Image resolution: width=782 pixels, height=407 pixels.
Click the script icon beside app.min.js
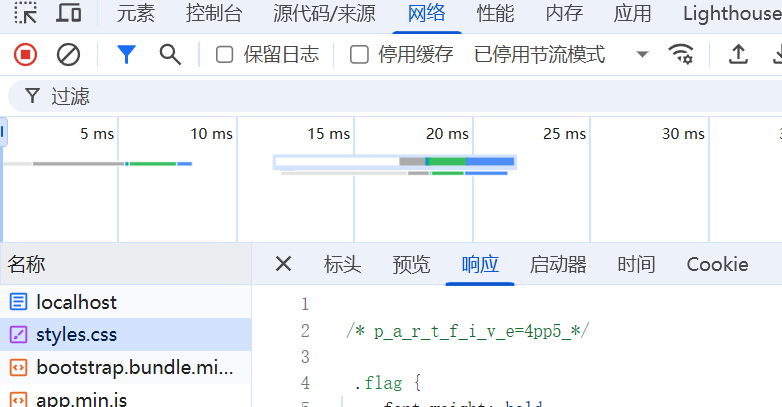coord(18,399)
